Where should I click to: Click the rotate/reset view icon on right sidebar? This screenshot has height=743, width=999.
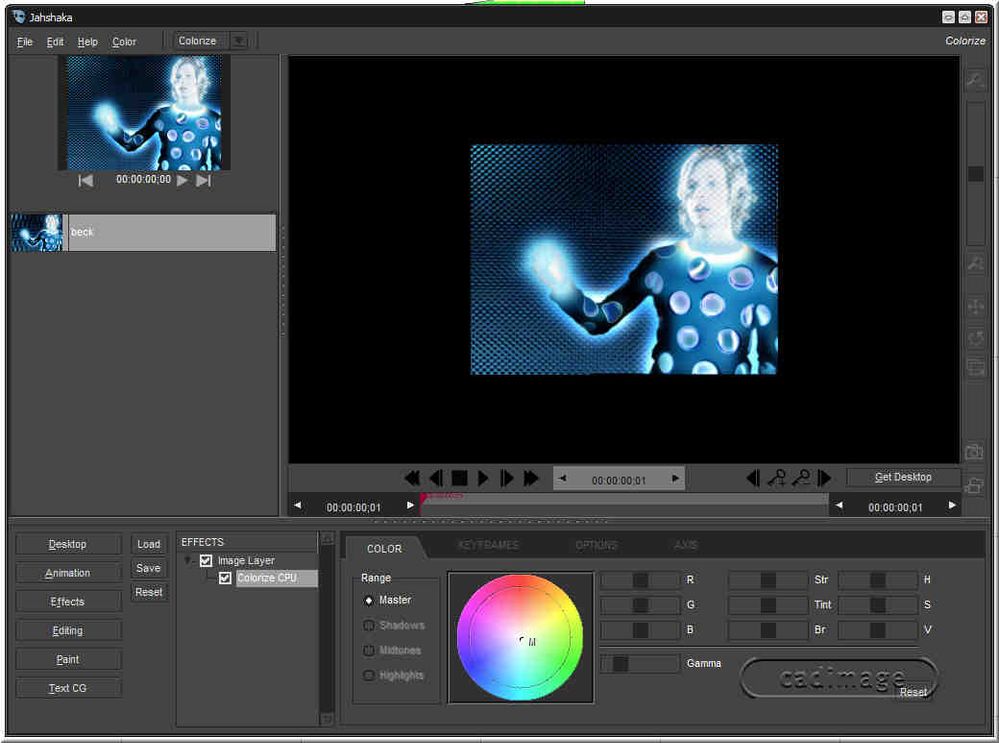[x=975, y=338]
